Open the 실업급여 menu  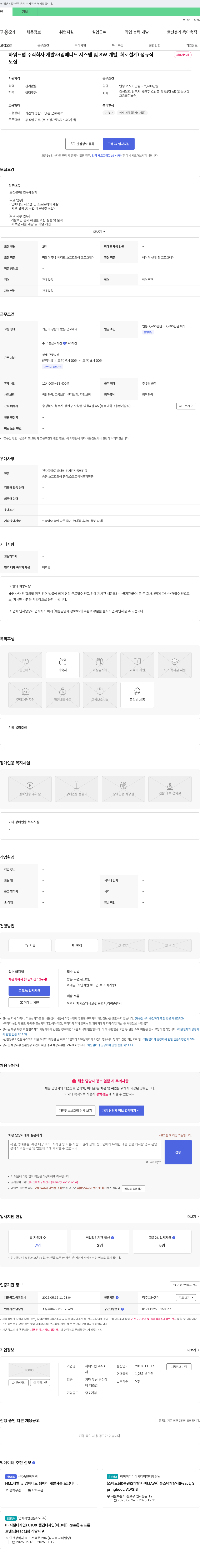pos(99,32)
